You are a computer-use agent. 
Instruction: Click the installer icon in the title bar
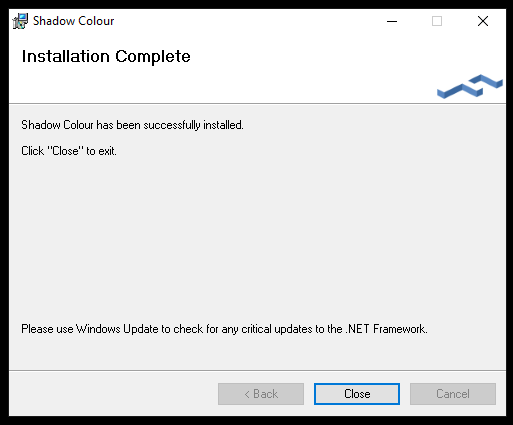coord(20,21)
